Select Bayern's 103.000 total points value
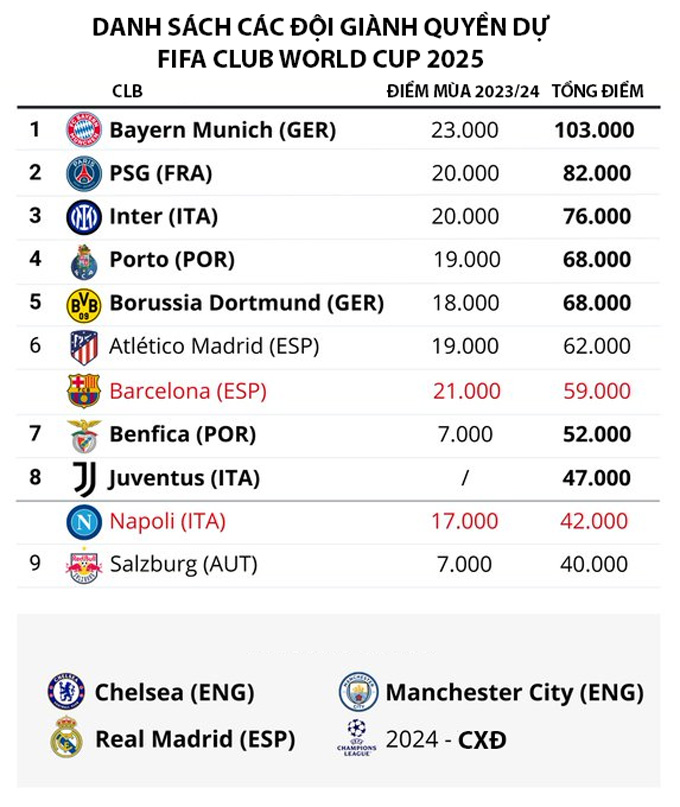The width and height of the screenshot is (680, 807). pos(594,130)
